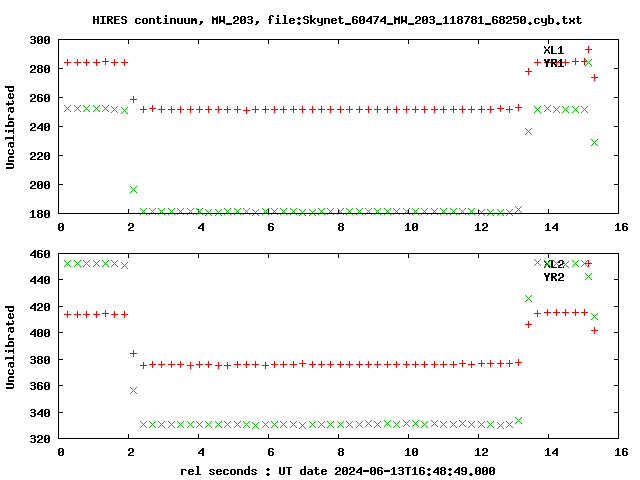The height and width of the screenshot is (480, 640).
Task: Select the YR2 legend label
Action: pyautogui.click(x=553, y=277)
